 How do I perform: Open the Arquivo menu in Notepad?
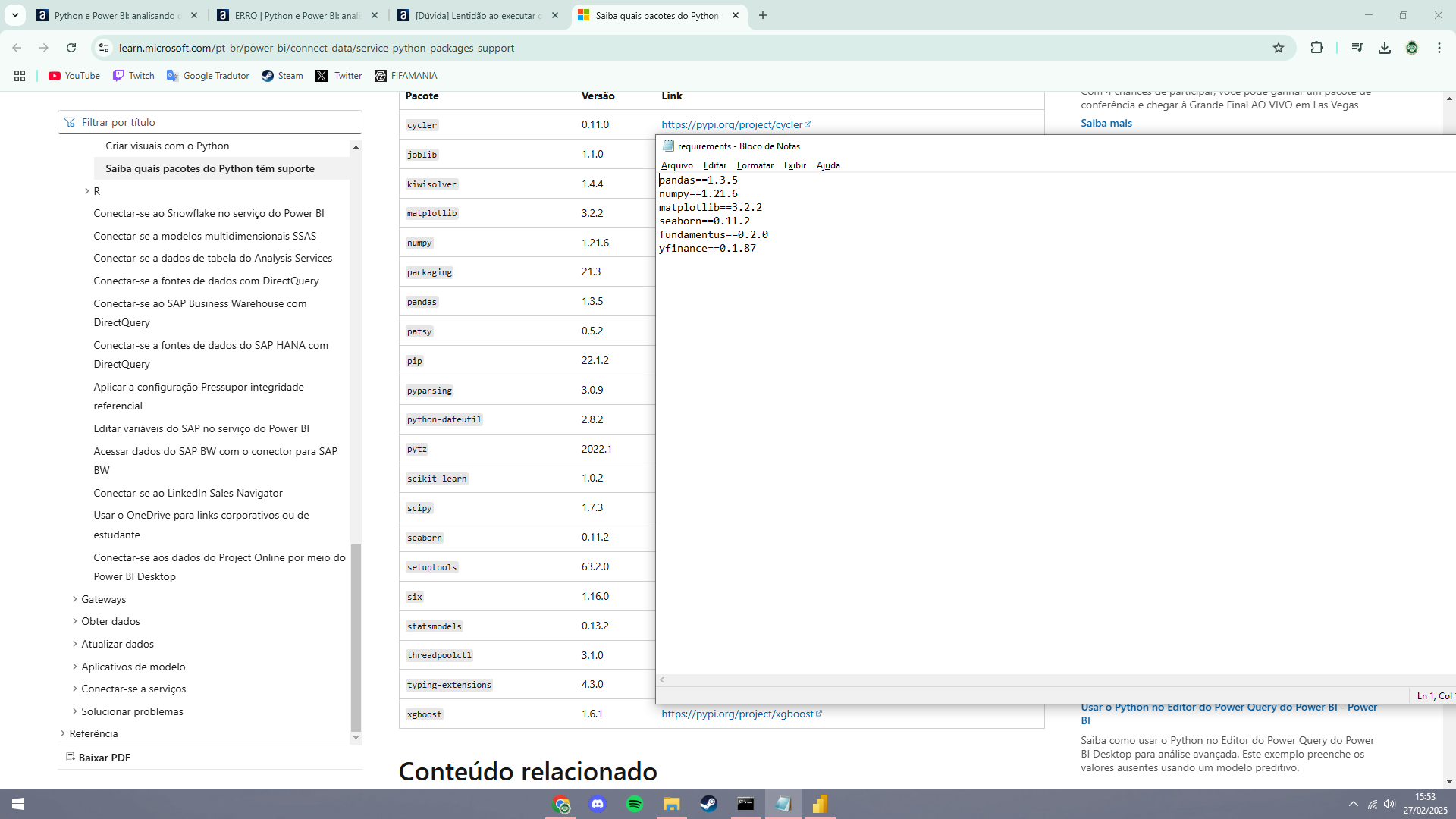coord(676,165)
